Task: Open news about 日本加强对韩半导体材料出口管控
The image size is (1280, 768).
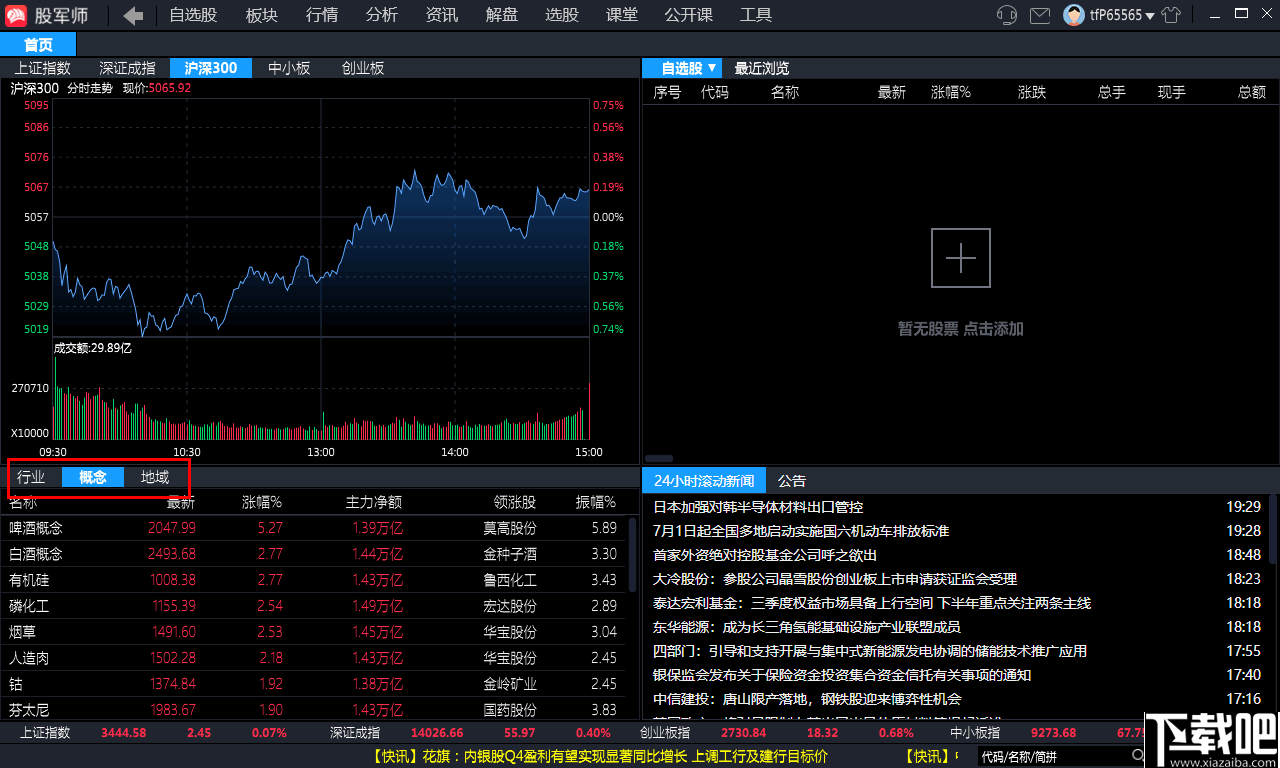Action: click(758, 507)
